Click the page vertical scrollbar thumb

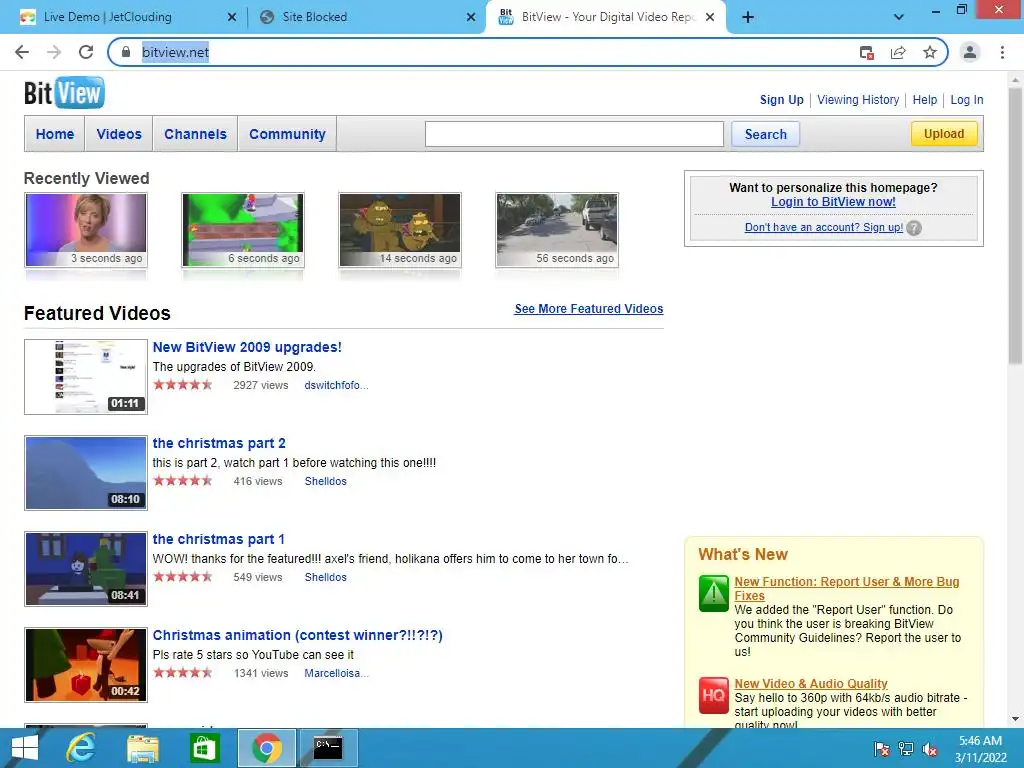1015,225
